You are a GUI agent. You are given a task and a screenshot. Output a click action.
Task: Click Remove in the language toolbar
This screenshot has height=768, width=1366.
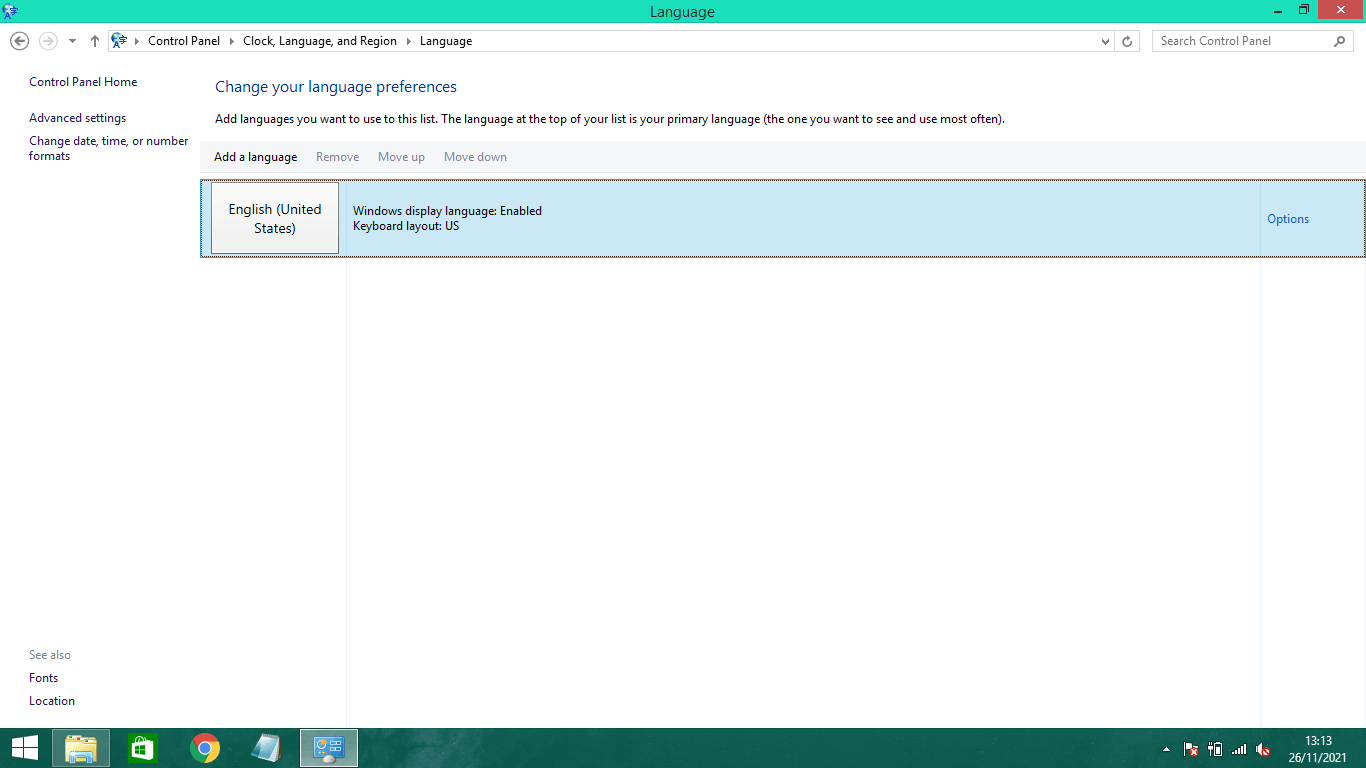[x=337, y=157]
